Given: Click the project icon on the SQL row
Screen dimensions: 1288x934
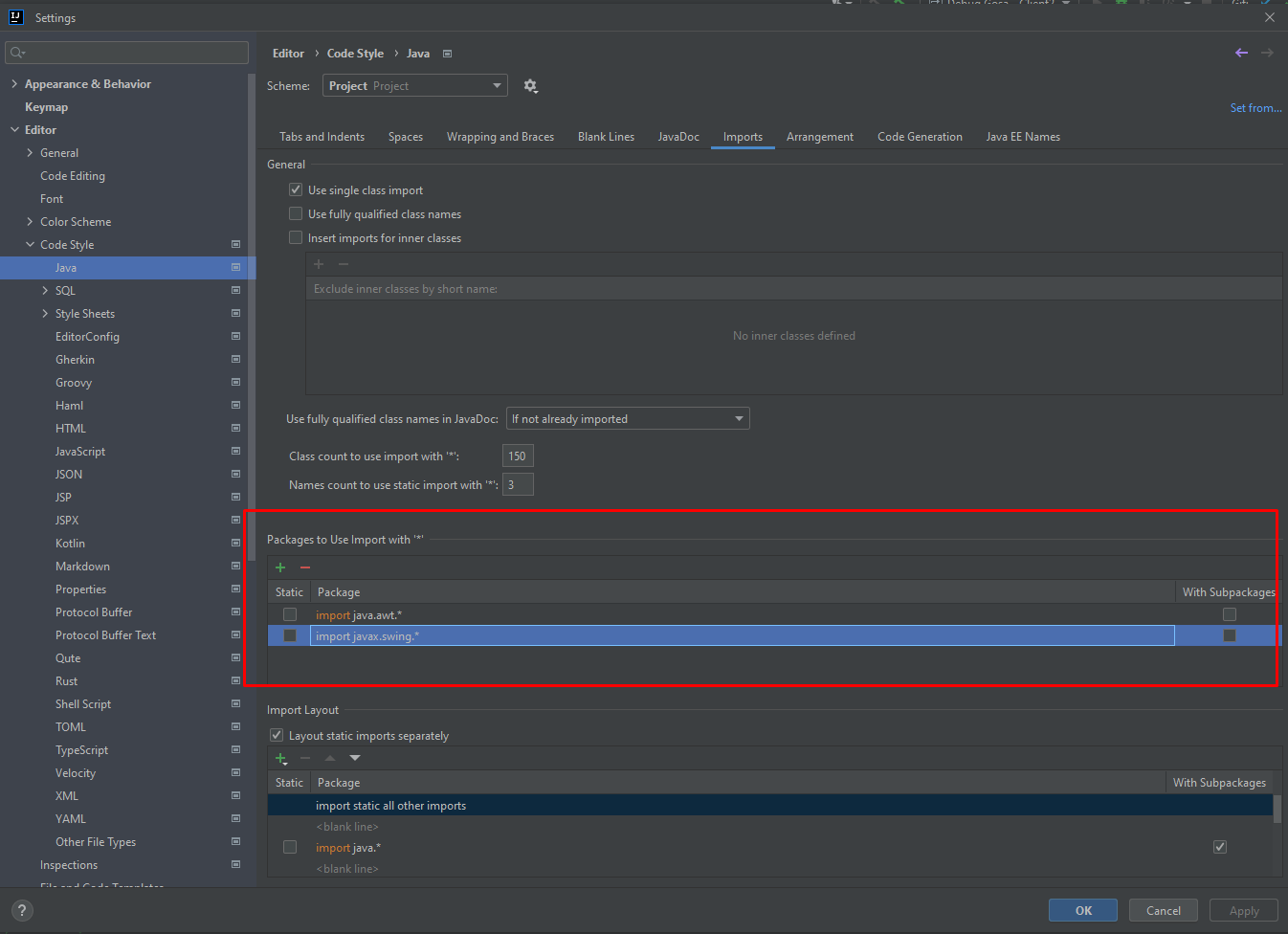Looking at the screenshot, I should (x=235, y=291).
